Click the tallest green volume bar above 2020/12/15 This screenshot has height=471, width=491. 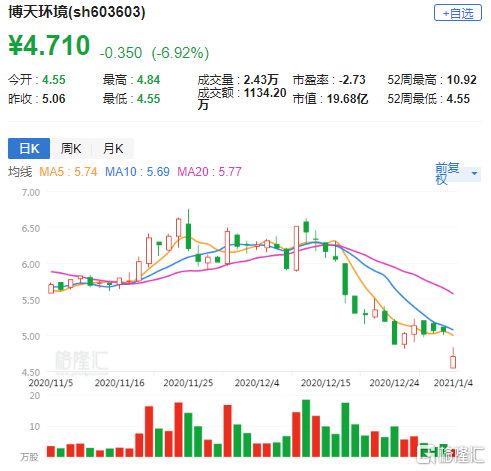[306, 428]
